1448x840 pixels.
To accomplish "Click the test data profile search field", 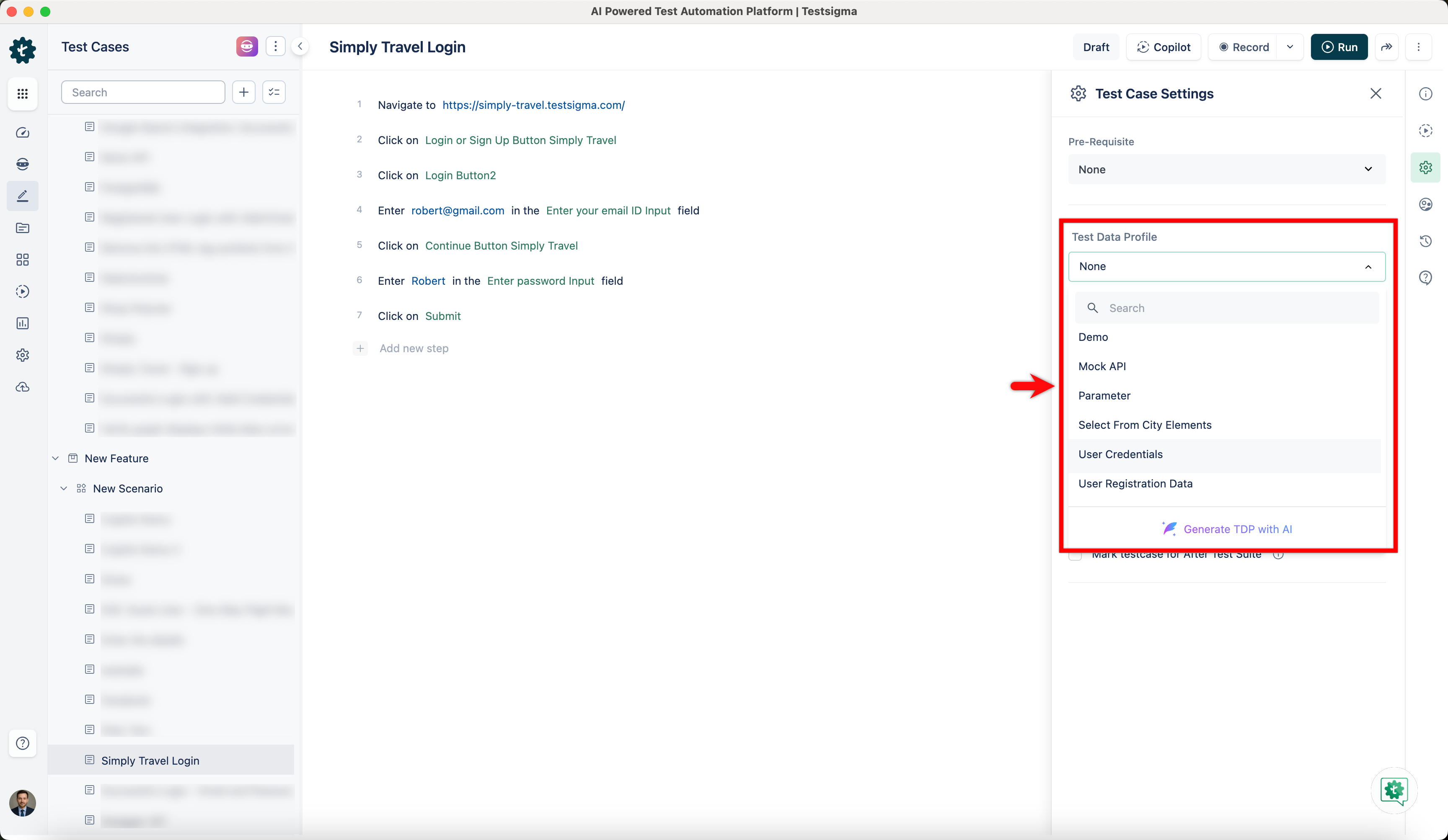I will coord(1226,308).
